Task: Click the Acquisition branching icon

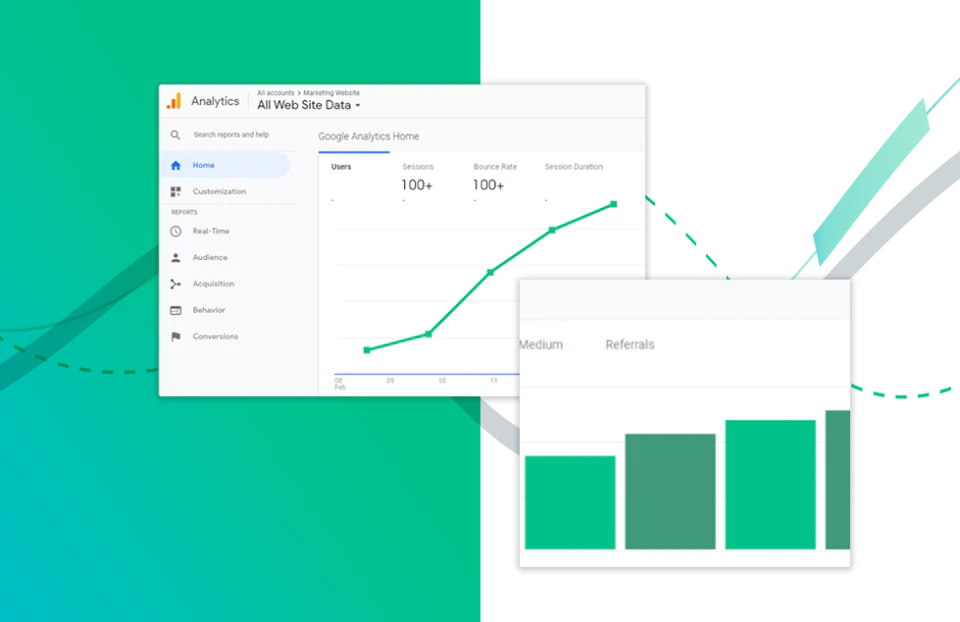Action: point(176,284)
